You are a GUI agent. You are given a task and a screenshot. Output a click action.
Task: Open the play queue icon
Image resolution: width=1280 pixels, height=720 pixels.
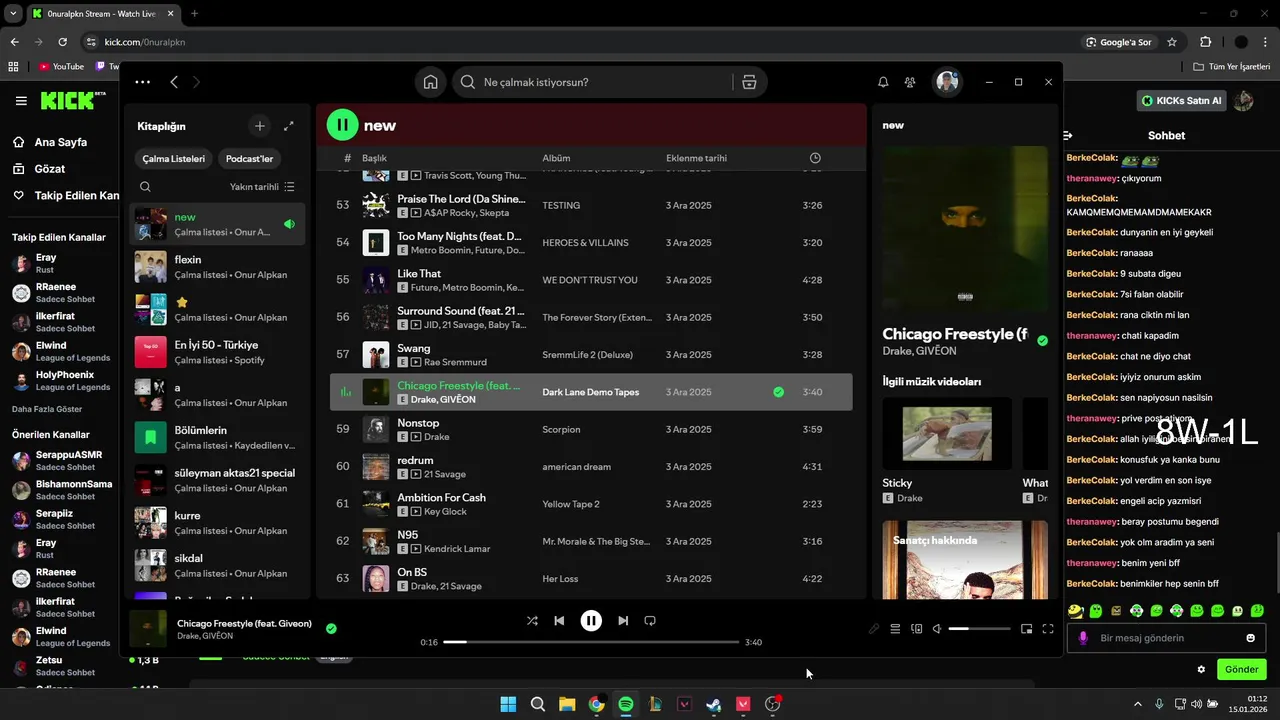pos(895,629)
